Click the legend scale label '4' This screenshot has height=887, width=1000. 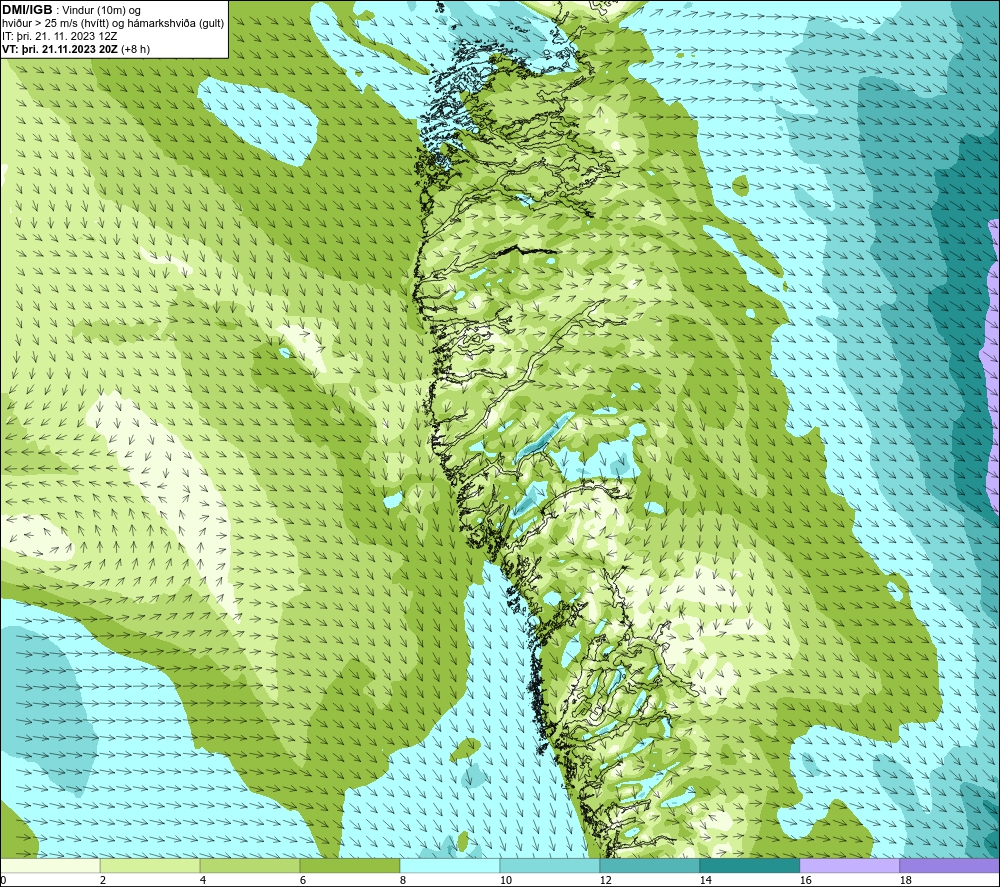point(203,880)
